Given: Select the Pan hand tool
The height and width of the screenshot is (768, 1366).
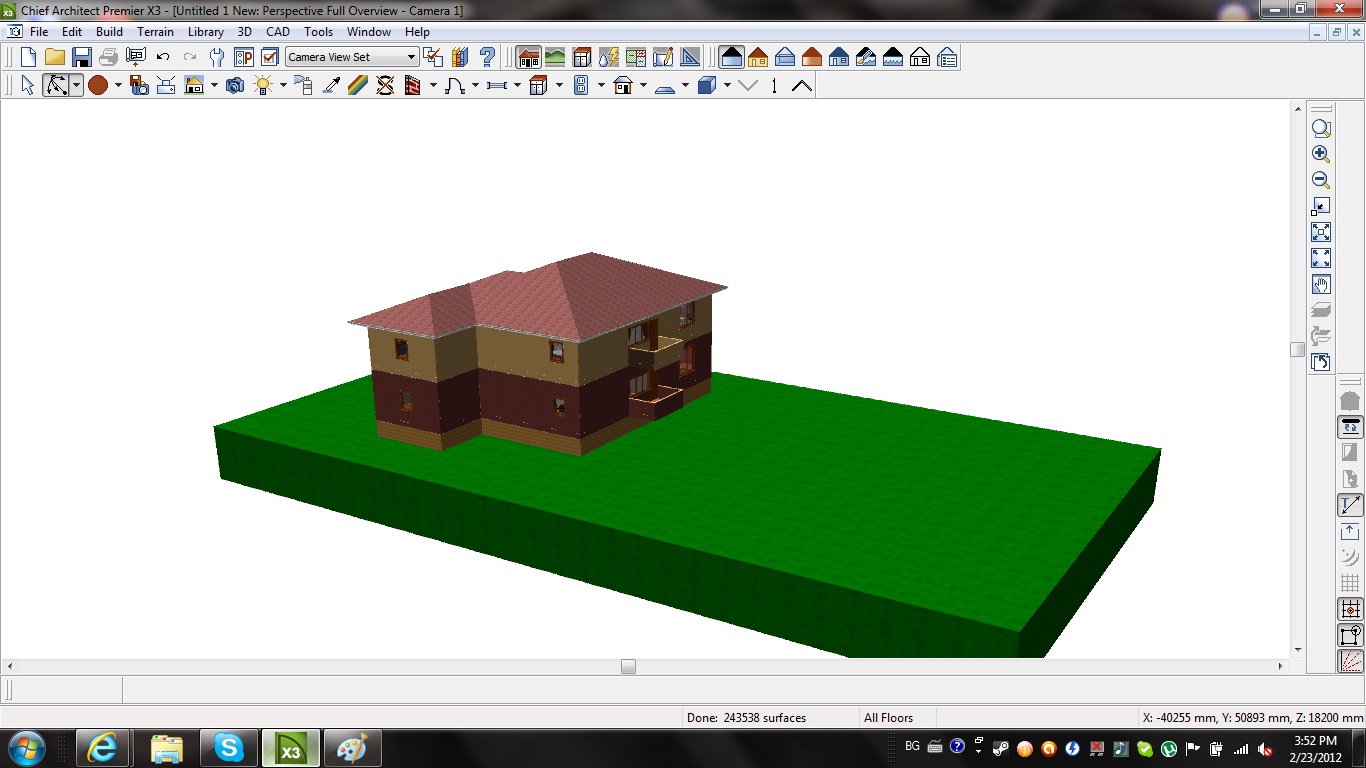Looking at the screenshot, I should coord(1321,285).
